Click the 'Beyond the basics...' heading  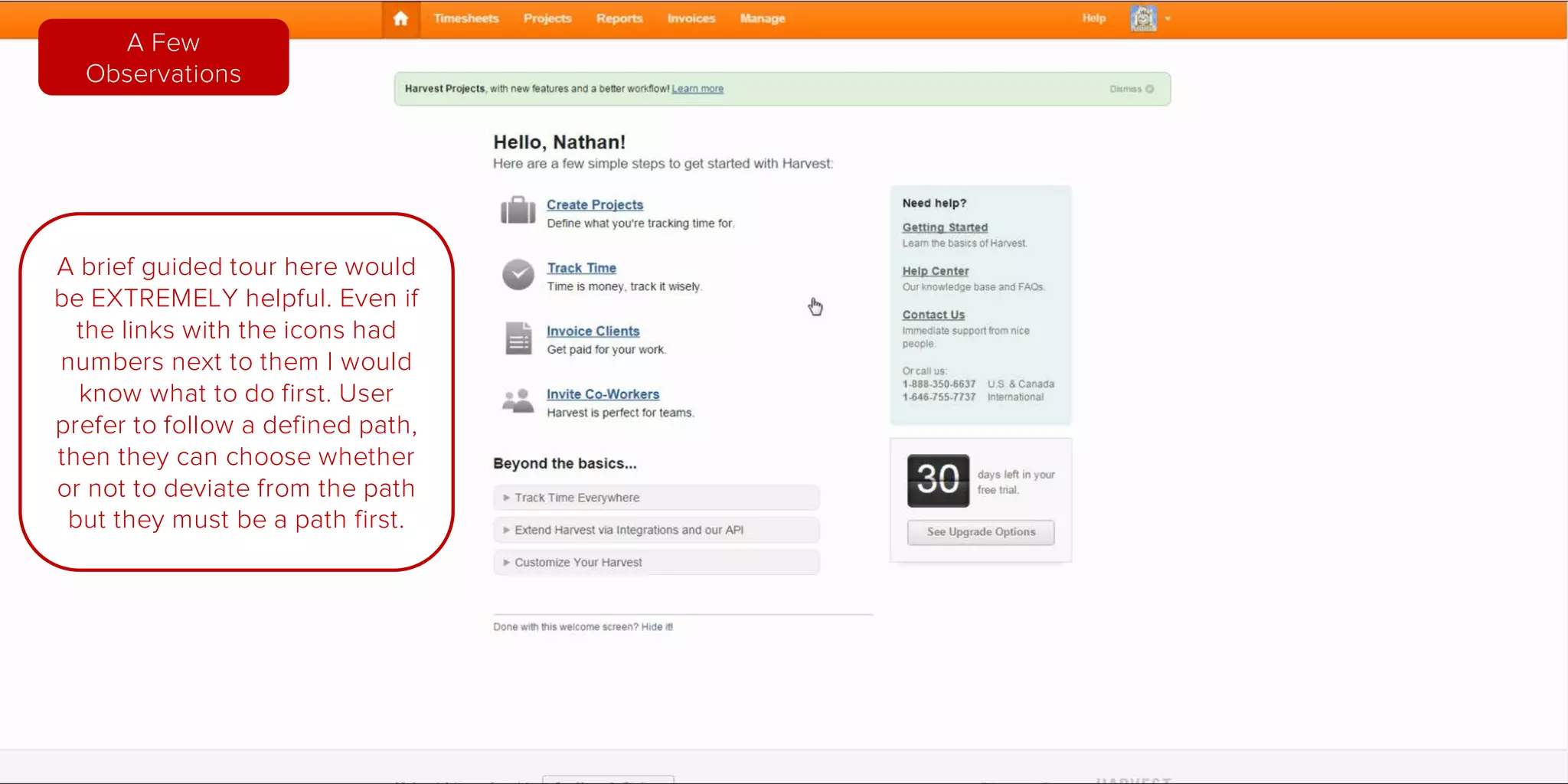[x=564, y=463]
